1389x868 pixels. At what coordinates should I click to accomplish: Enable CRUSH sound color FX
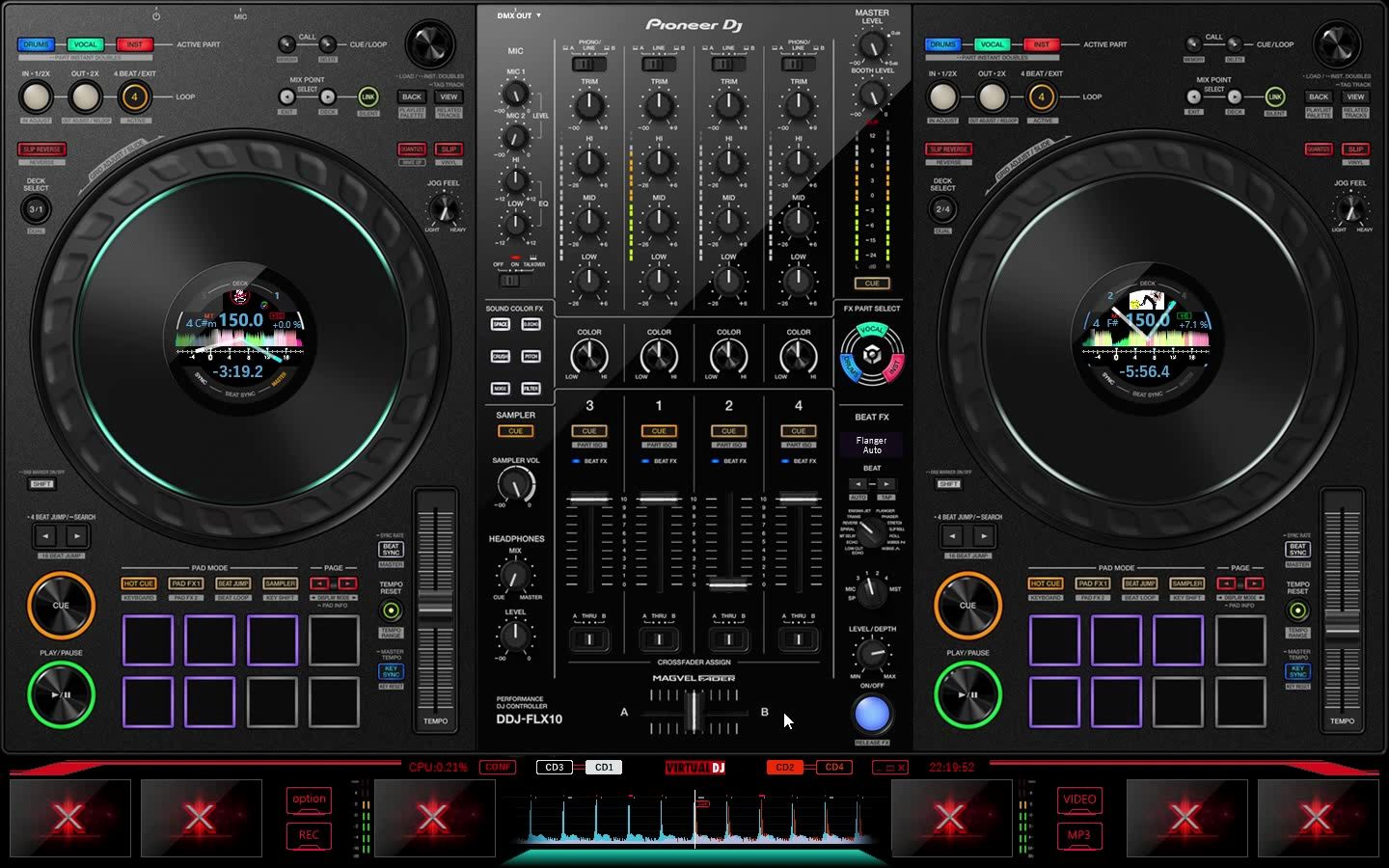point(500,357)
